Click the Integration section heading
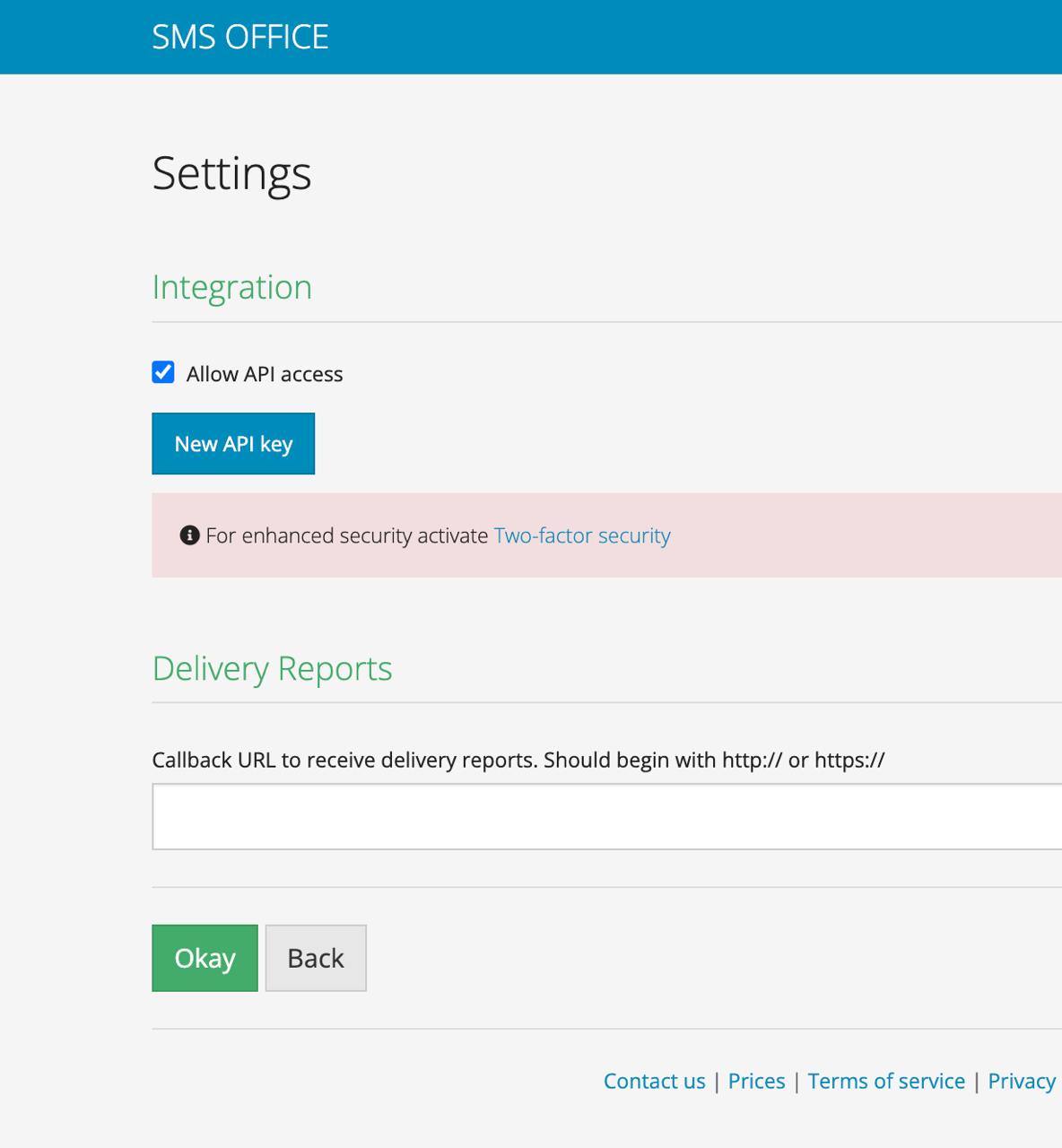 click(231, 287)
